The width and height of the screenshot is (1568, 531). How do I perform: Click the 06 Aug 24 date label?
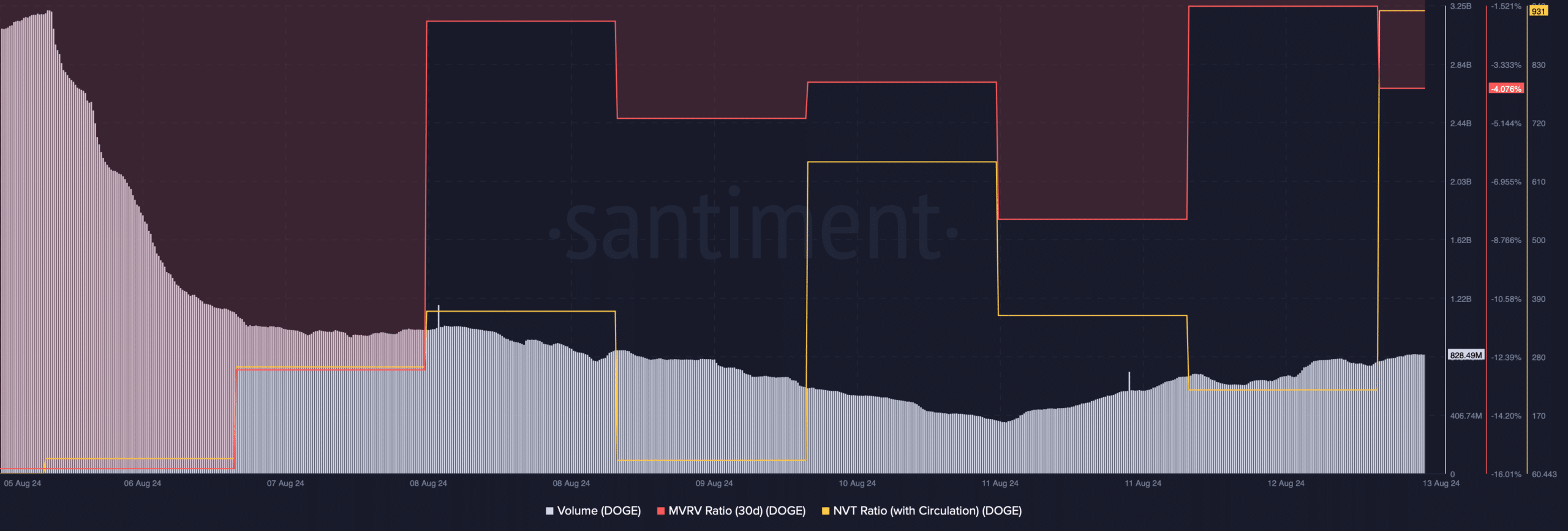[143, 483]
